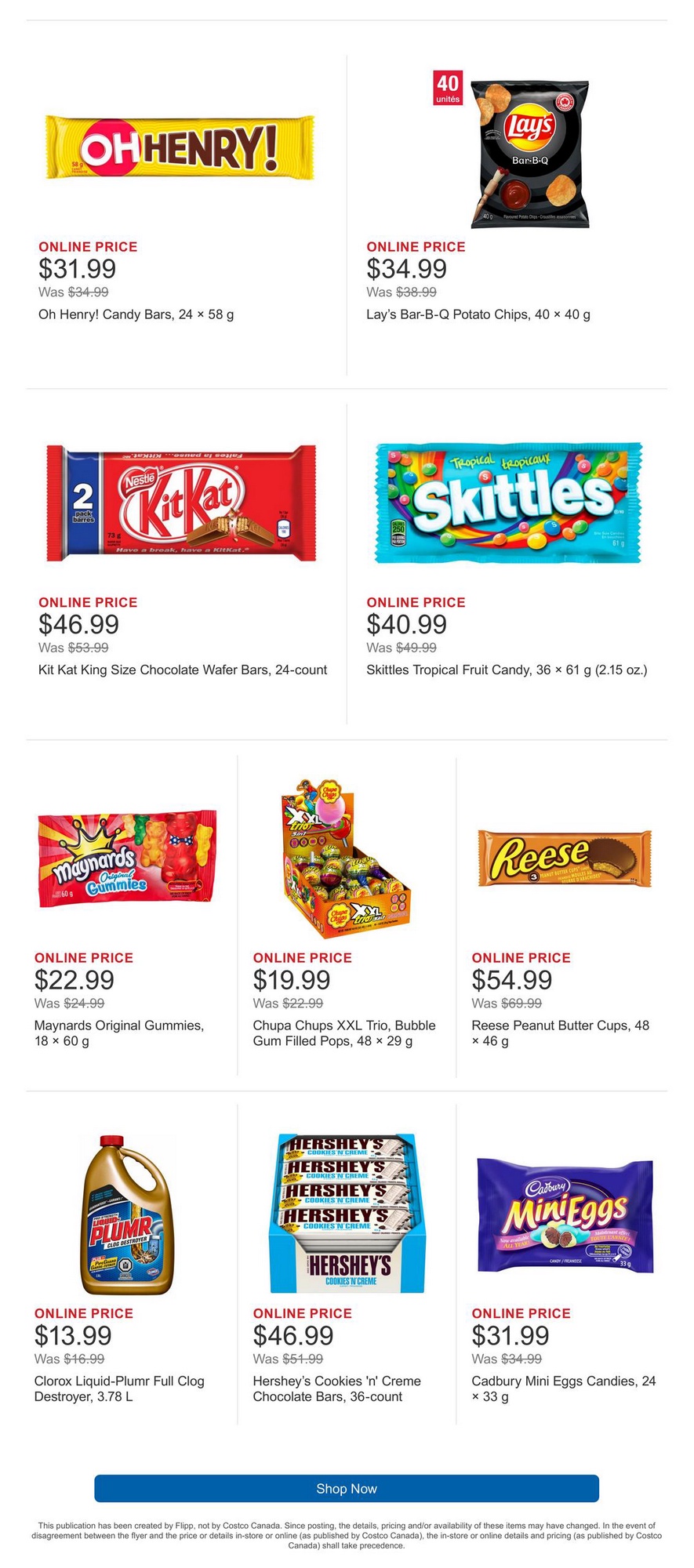
Task: Select the Skittles Tropical product image
Action: point(509,503)
